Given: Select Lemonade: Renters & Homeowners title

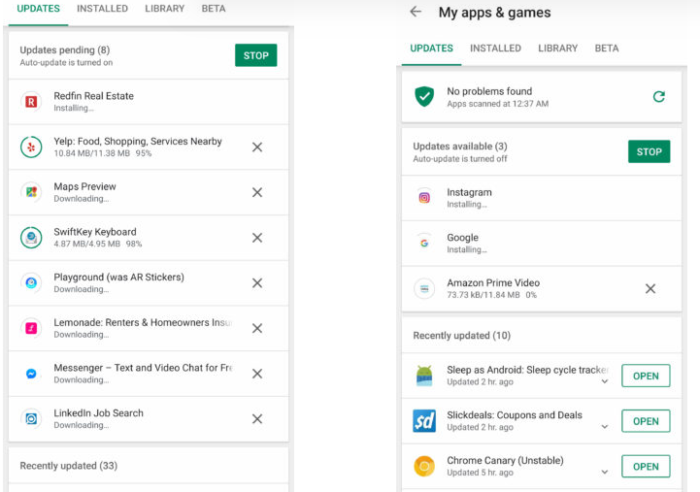Looking at the screenshot, I should pos(143,322).
